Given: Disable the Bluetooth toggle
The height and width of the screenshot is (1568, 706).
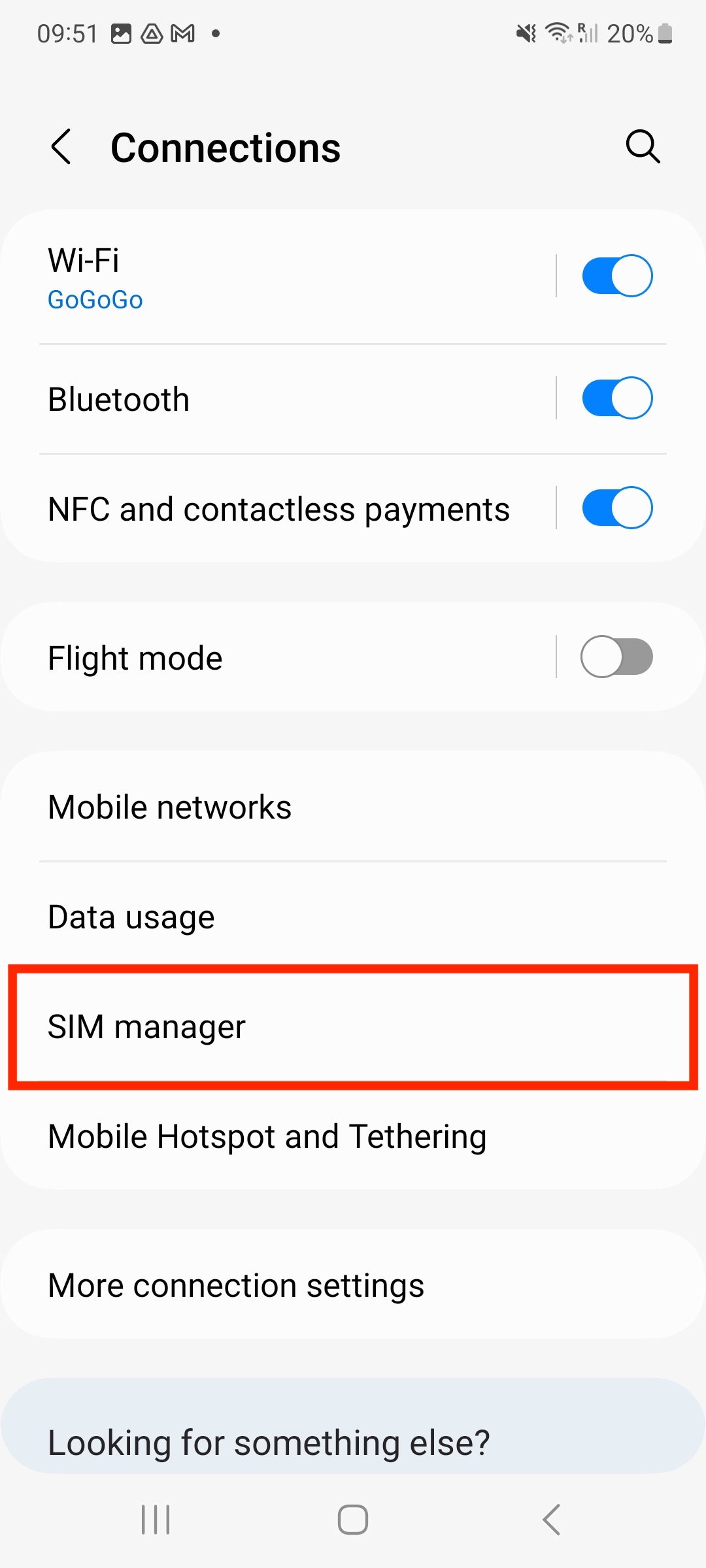Looking at the screenshot, I should [617, 398].
